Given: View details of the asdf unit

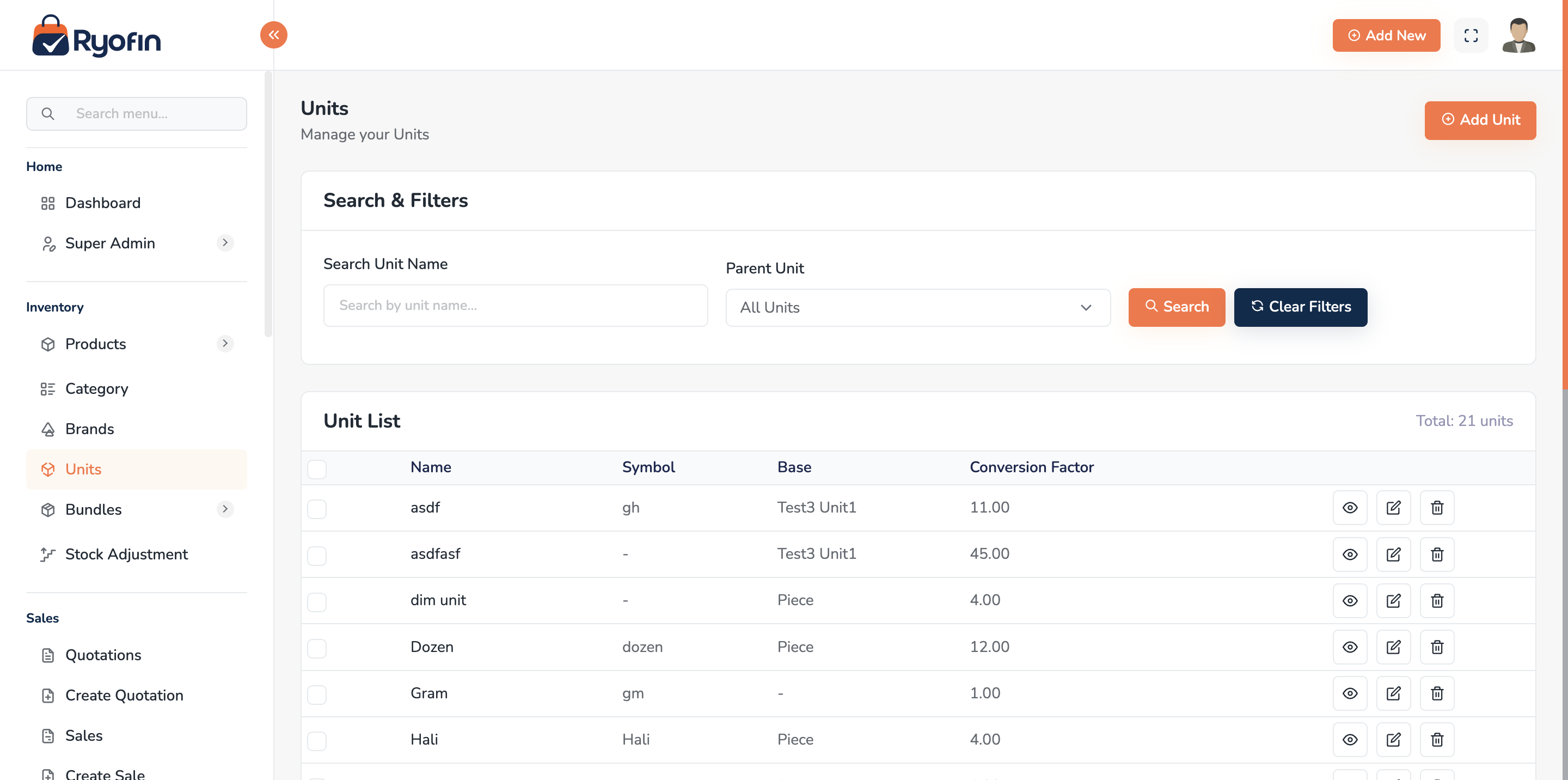Looking at the screenshot, I should [1350, 507].
